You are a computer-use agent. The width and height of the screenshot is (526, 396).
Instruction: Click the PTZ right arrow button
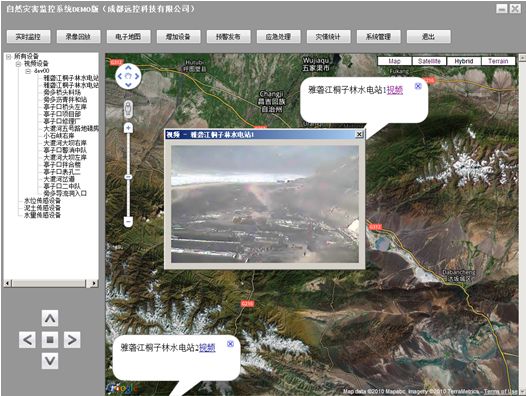tap(72, 340)
